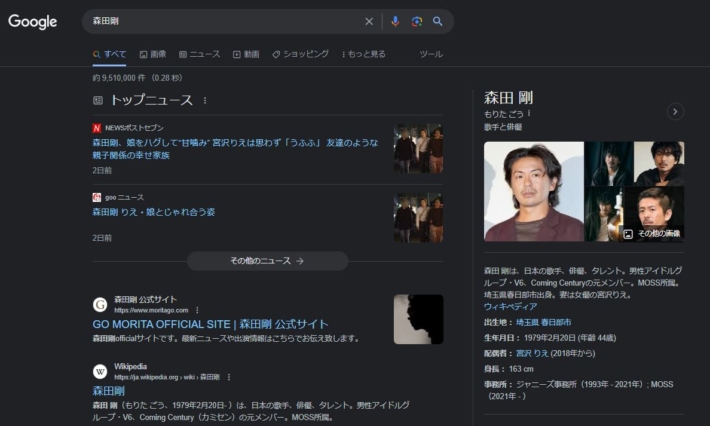Screen dimensions: 710x426
Task: Click the official site silhouette thumbnail
Action: (418, 319)
